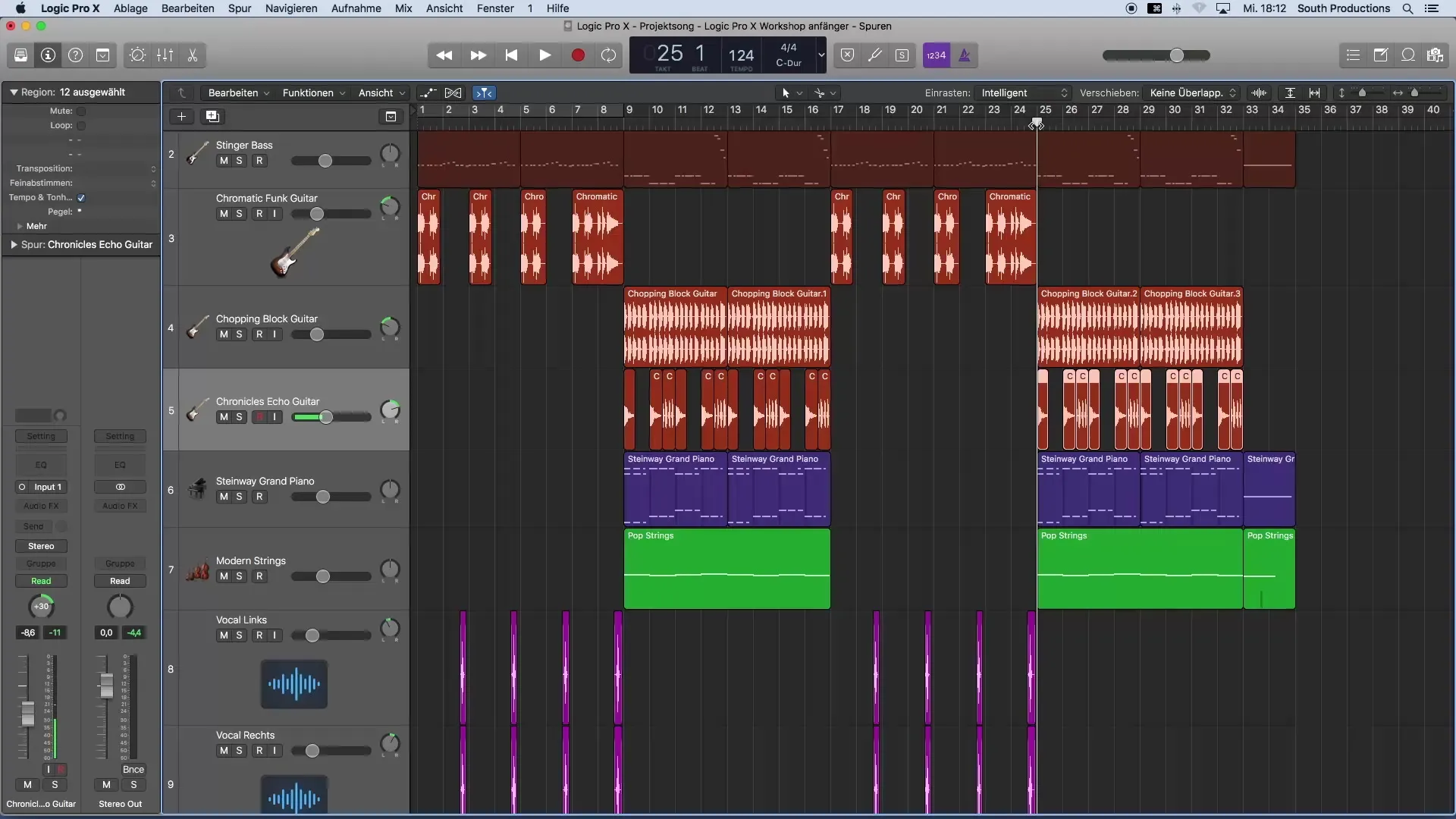
Task: Open the LCD display mode arrow
Action: point(821,55)
